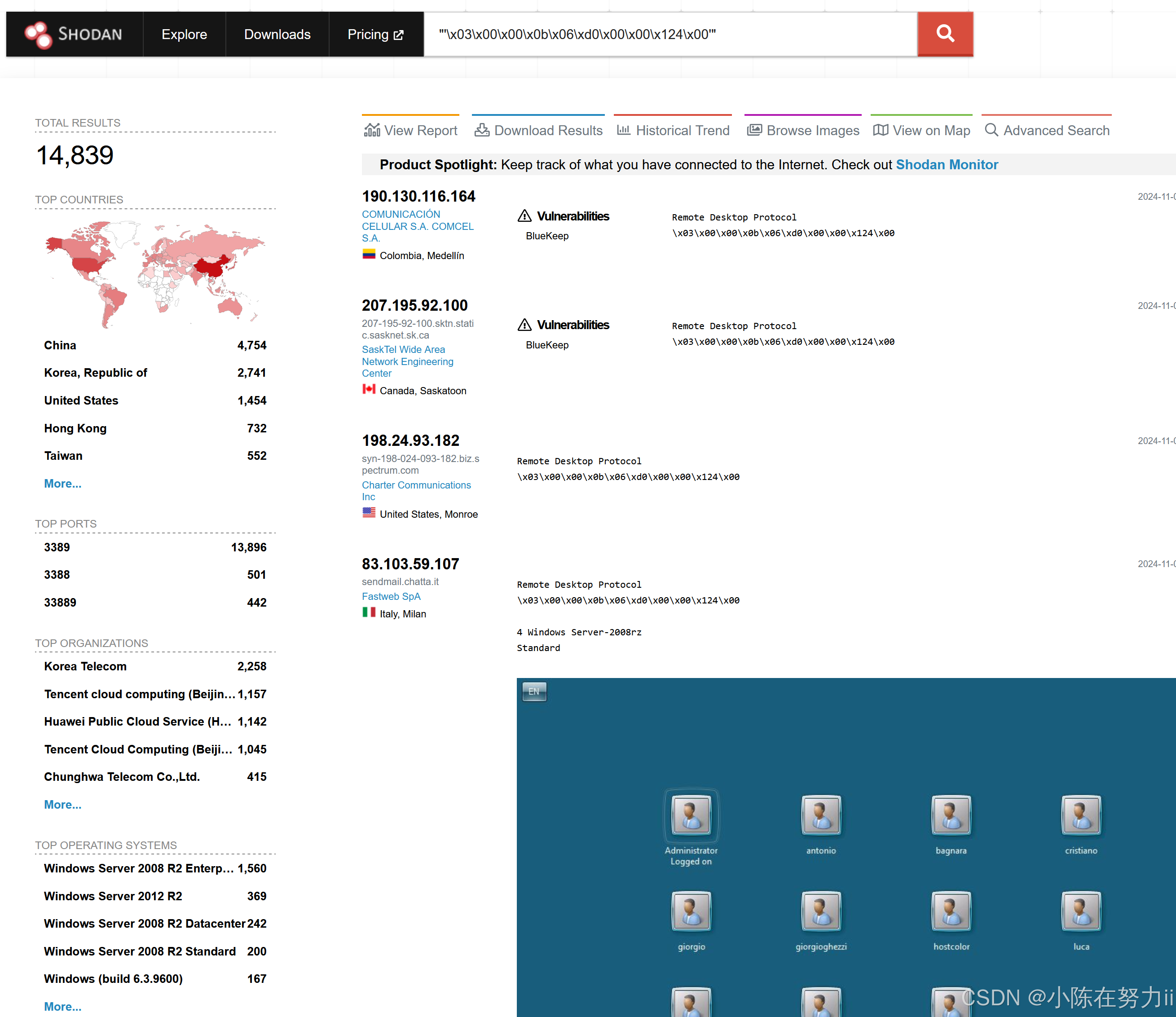Click the luca user avatar
This screenshot has width=1176, height=1017.
point(1081,911)
